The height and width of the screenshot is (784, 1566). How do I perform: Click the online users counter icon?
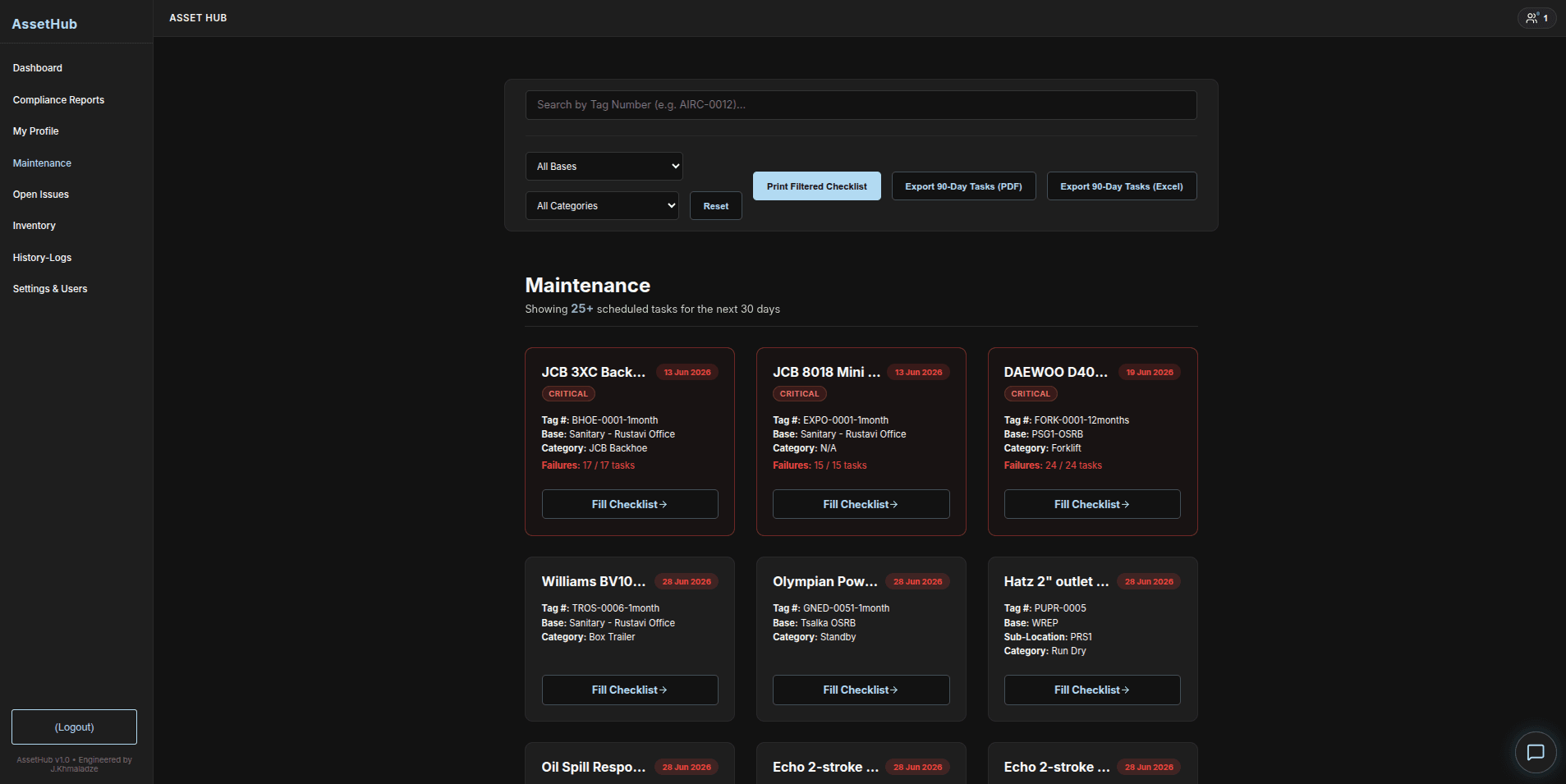coord(1536,18)
